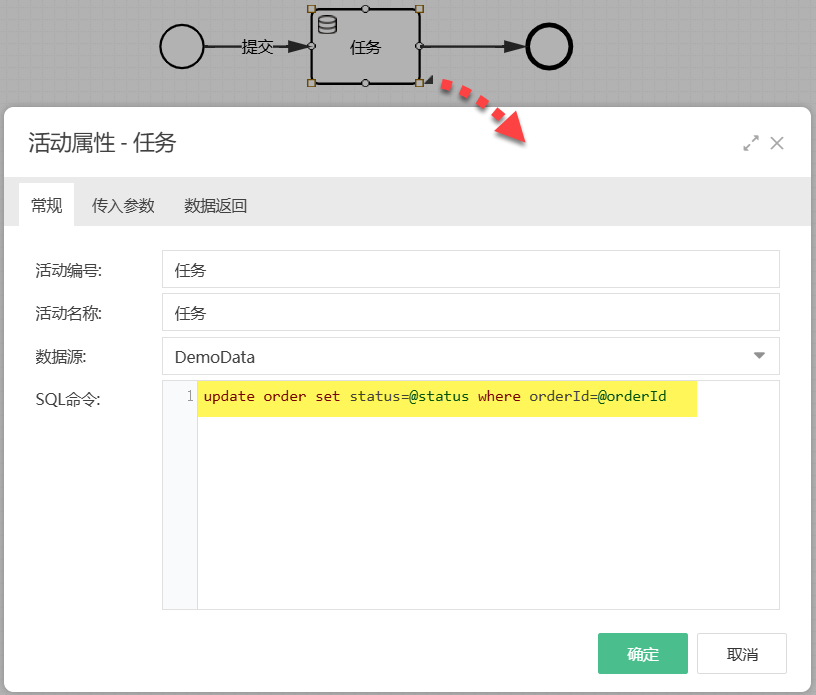Select the end event circle in the flowchart

coord(548,46)
